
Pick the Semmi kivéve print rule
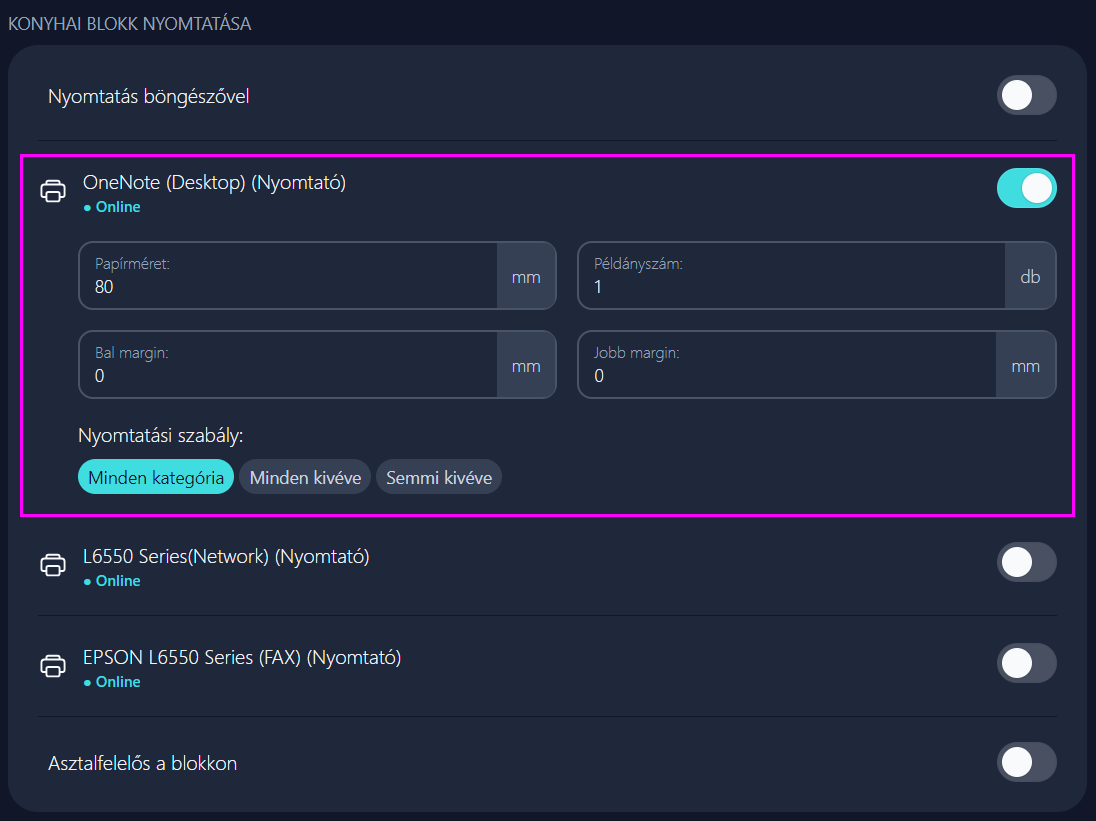click(x=439, y=477)
